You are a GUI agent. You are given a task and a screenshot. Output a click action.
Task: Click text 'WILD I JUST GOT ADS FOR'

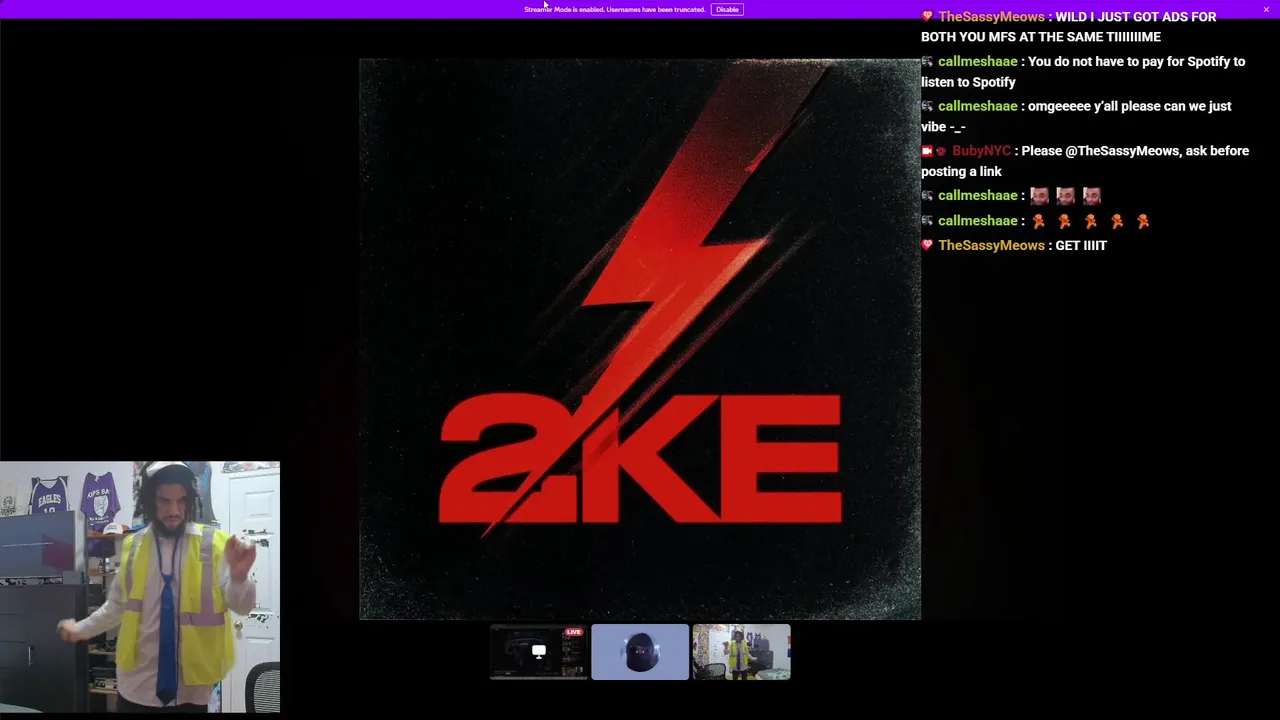1136,17
